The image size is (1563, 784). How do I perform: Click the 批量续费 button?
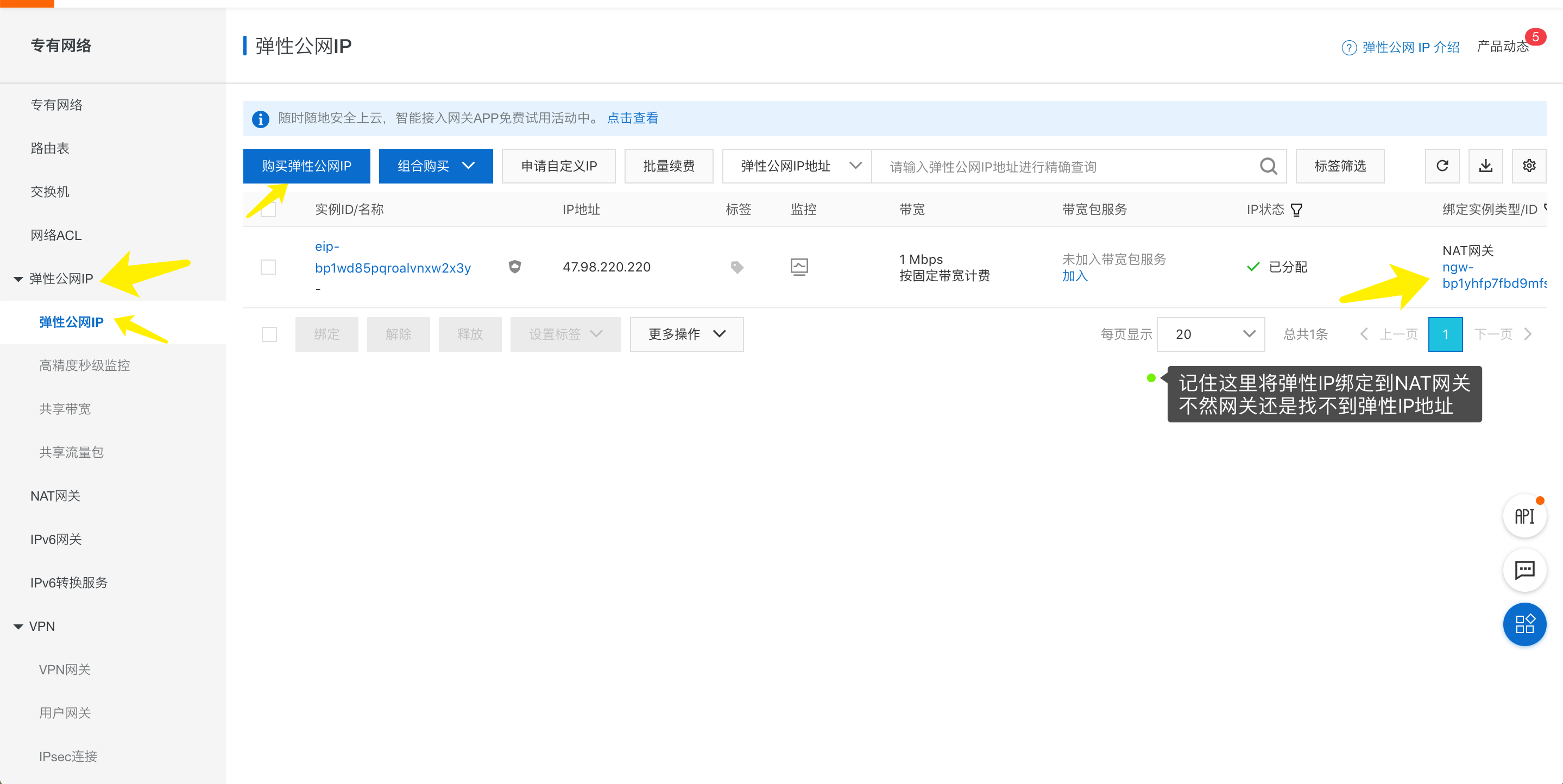[669, 166]
